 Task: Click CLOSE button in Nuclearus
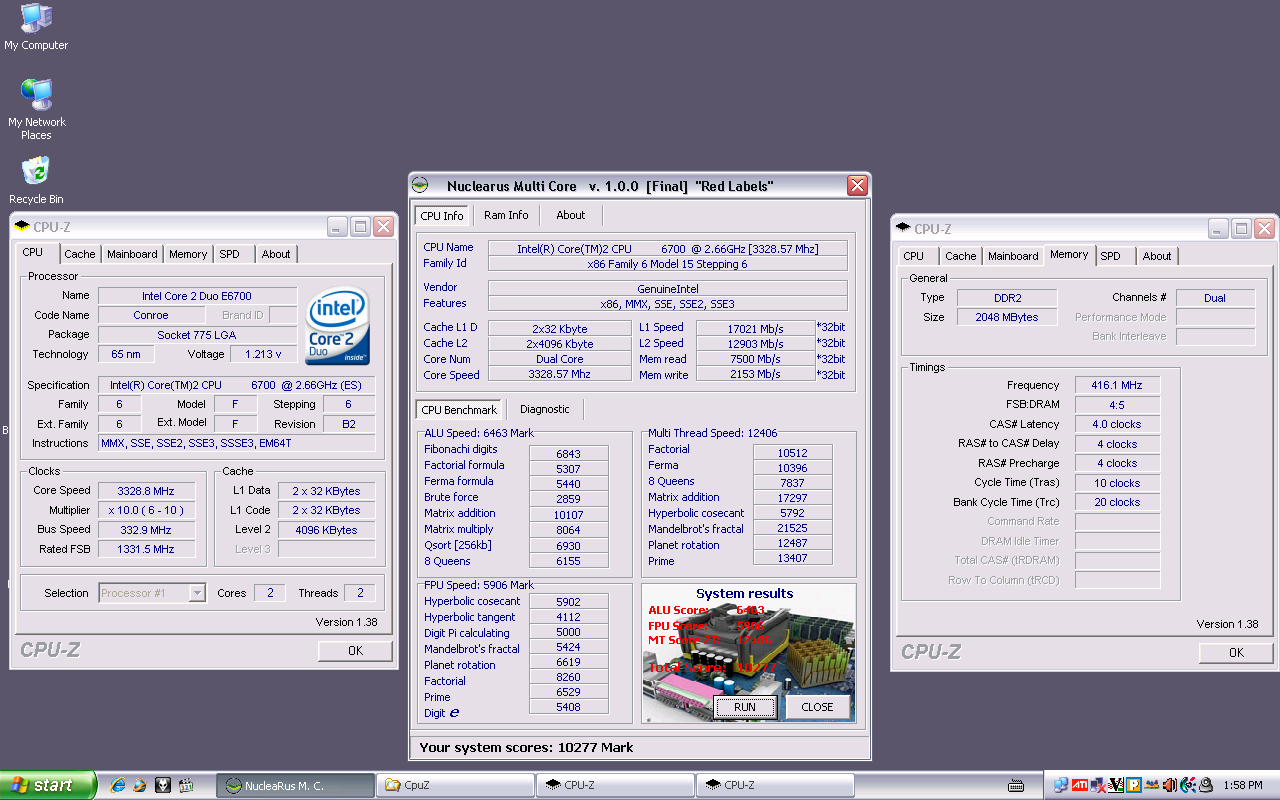(817, 706)
